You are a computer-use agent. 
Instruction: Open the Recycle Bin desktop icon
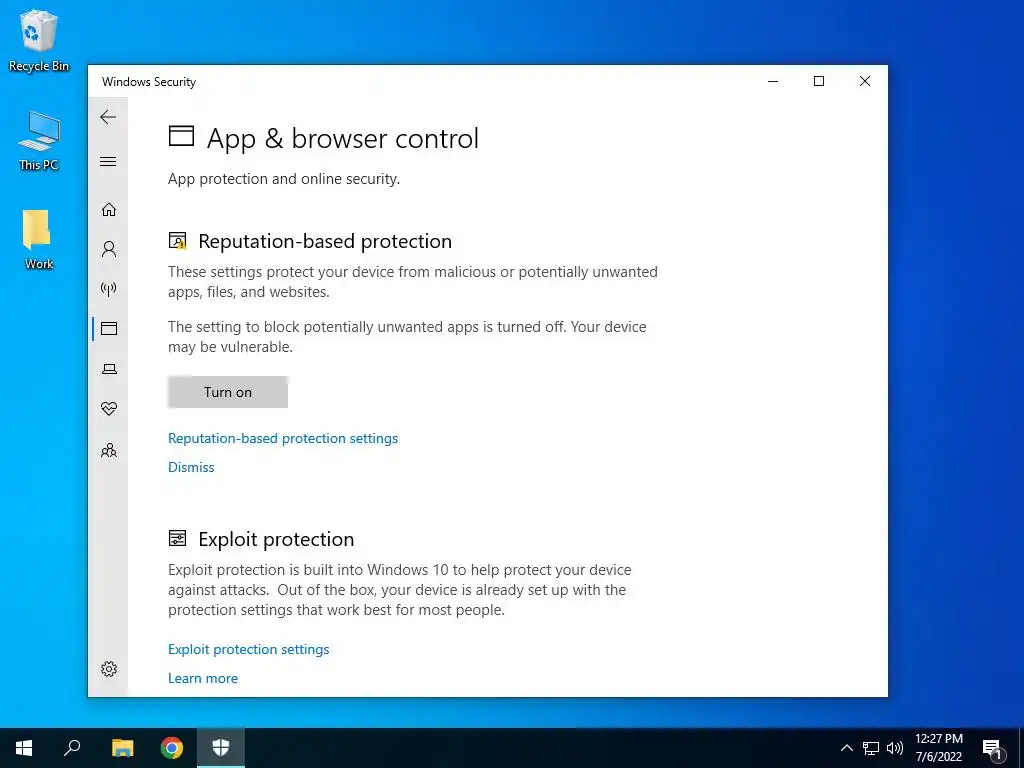[x=39, y=40]
